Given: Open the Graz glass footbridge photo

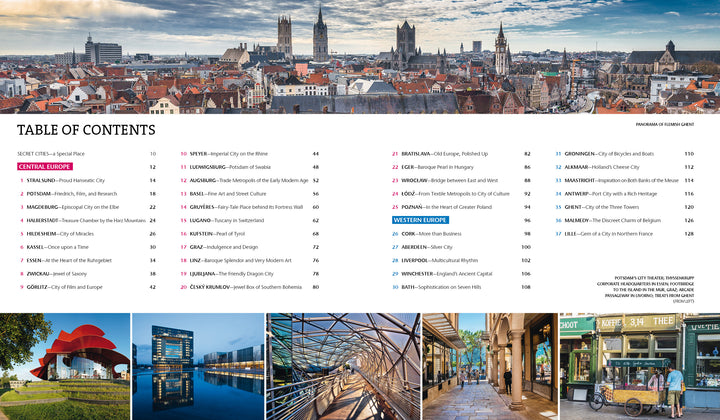Looking at the screenshot, I should (x=343, y=366).
